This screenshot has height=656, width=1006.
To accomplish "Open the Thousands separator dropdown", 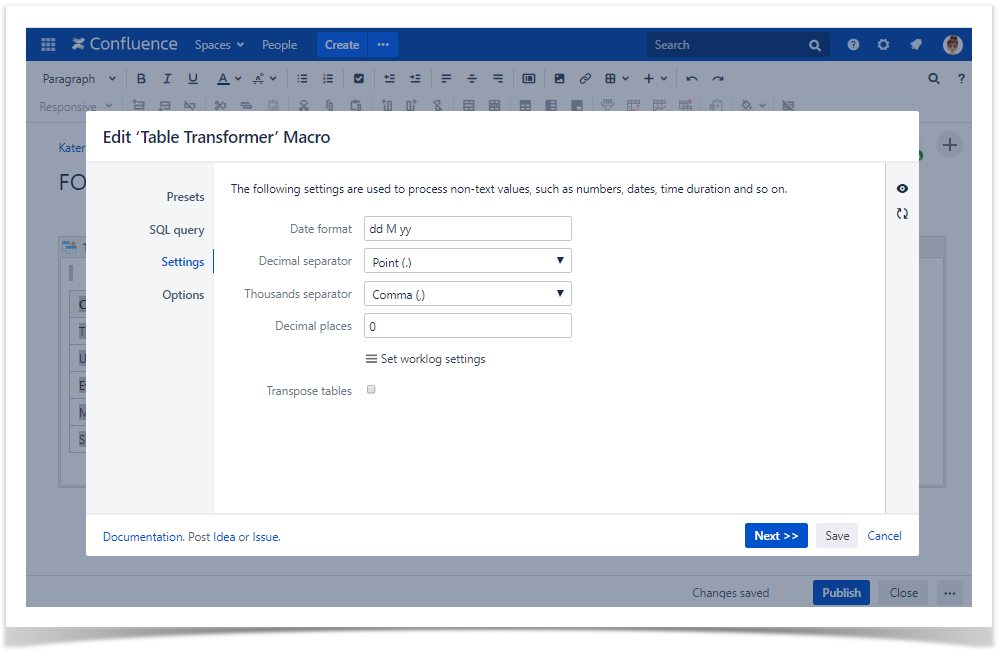I will pos(467,294).
